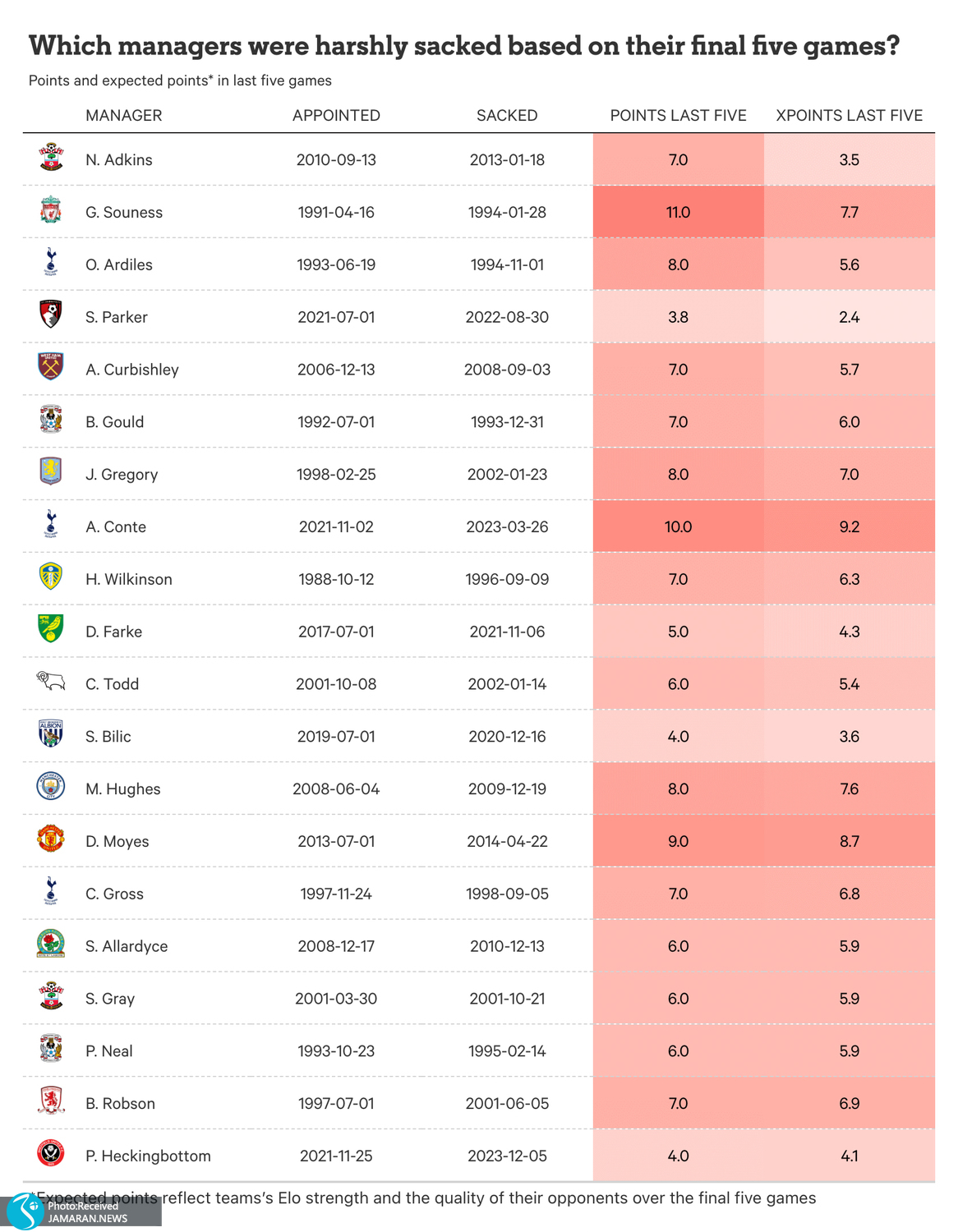Click the Southampton crest beside N. Adkins
Screen dimensions: 958x1232
click(51, 158)
